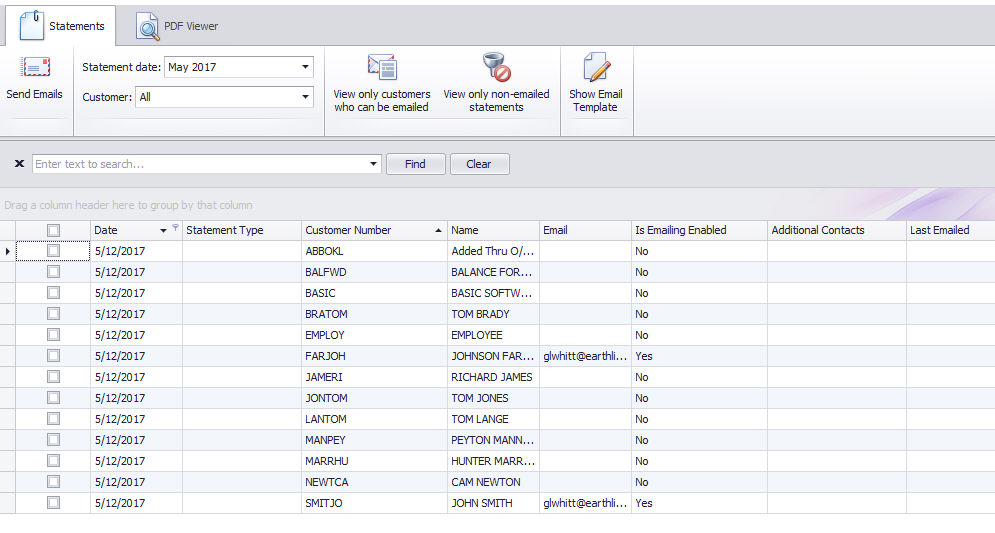The image size is (995, 533).
Task: Open Show Email Template
Action: 595,84
